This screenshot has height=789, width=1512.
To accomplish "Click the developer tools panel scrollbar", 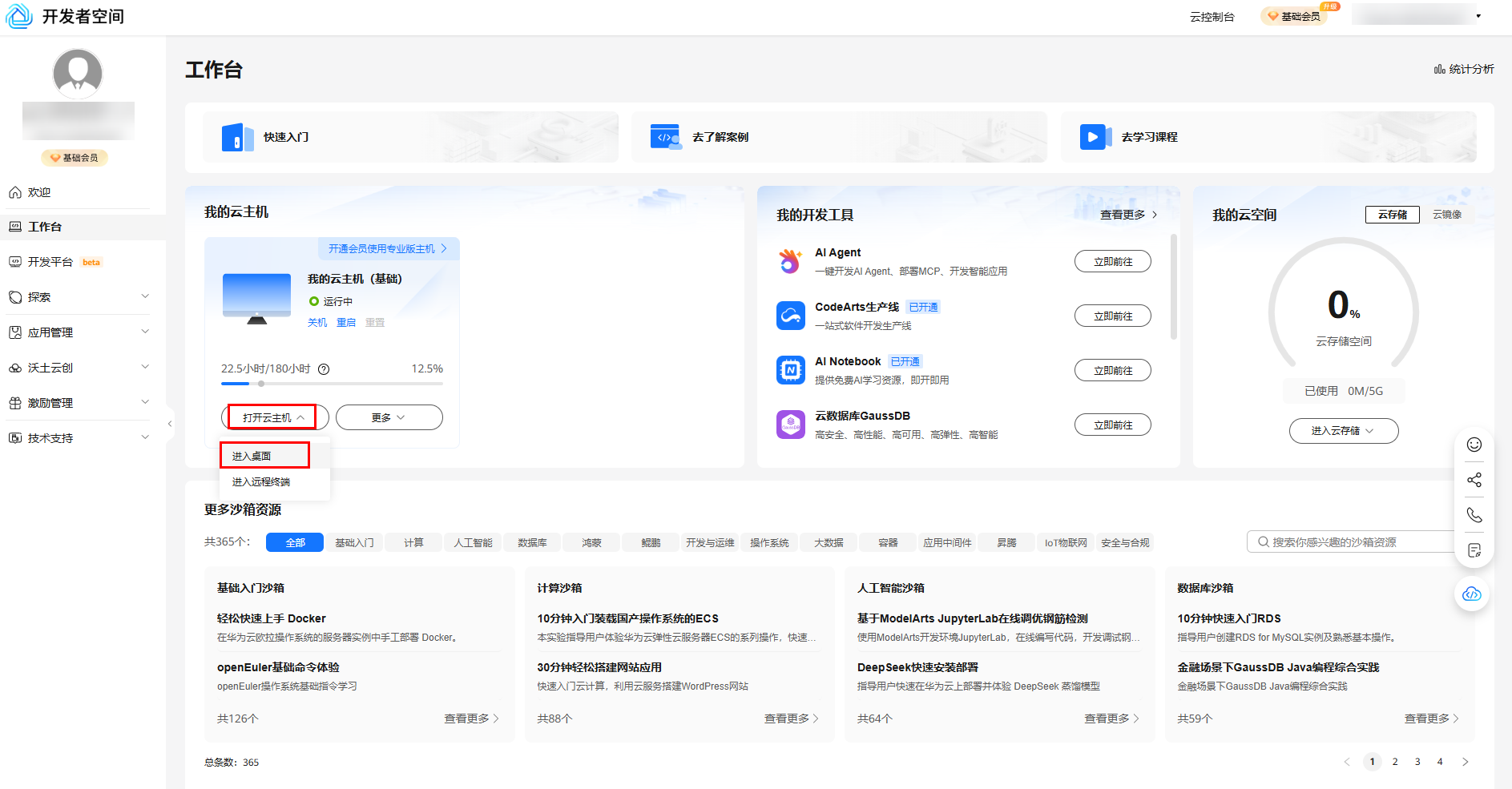I will pos(1174,287).
